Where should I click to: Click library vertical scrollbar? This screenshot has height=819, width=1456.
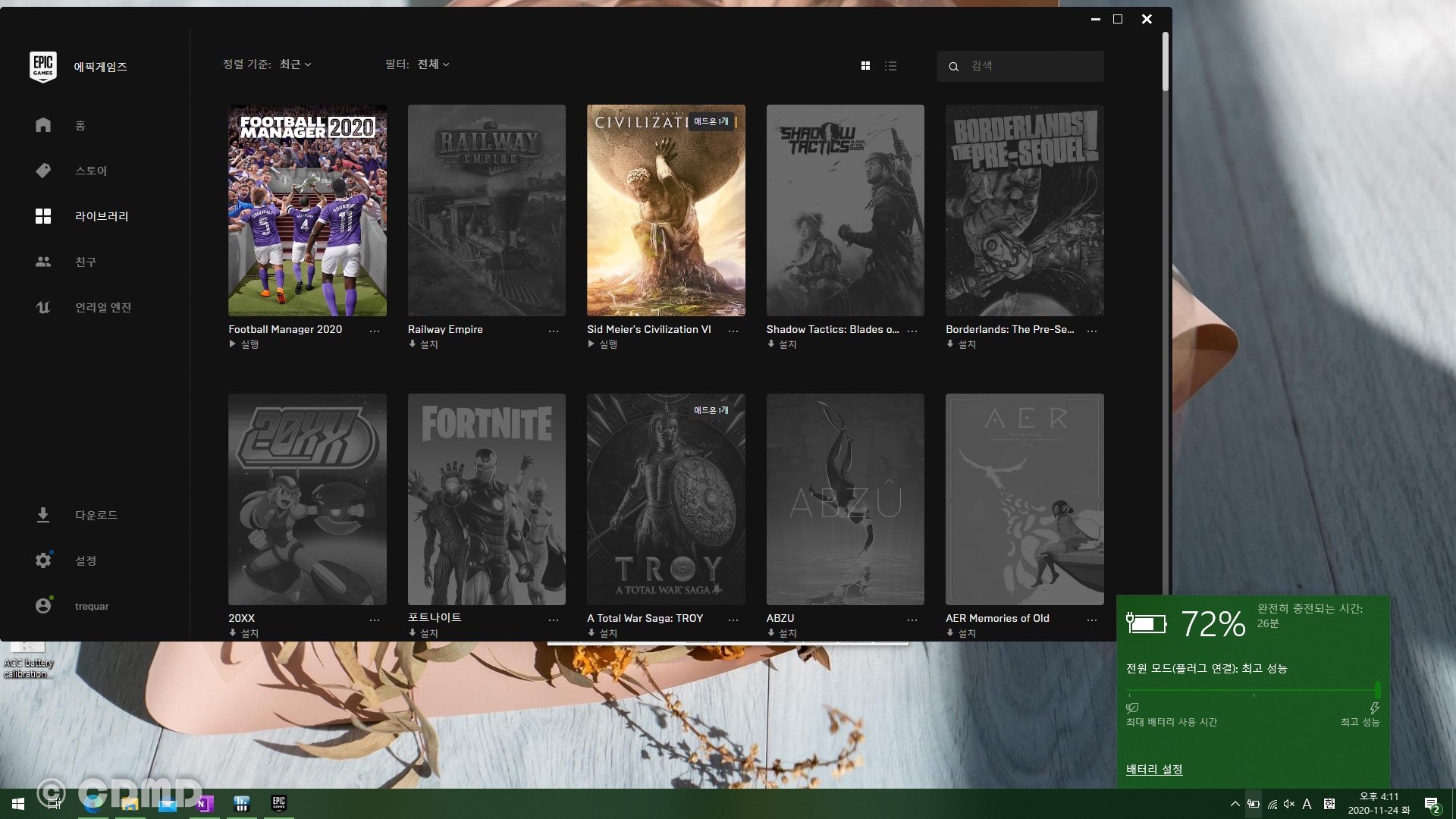[1166, 62]
